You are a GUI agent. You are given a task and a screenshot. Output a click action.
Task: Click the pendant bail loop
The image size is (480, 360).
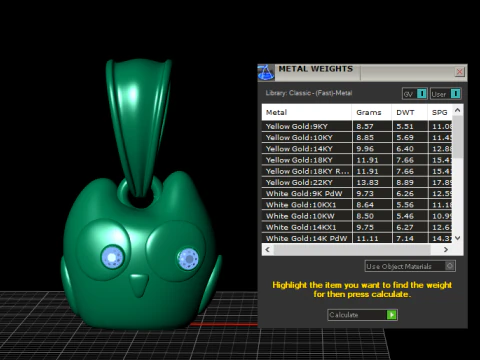tap(138, 128)
